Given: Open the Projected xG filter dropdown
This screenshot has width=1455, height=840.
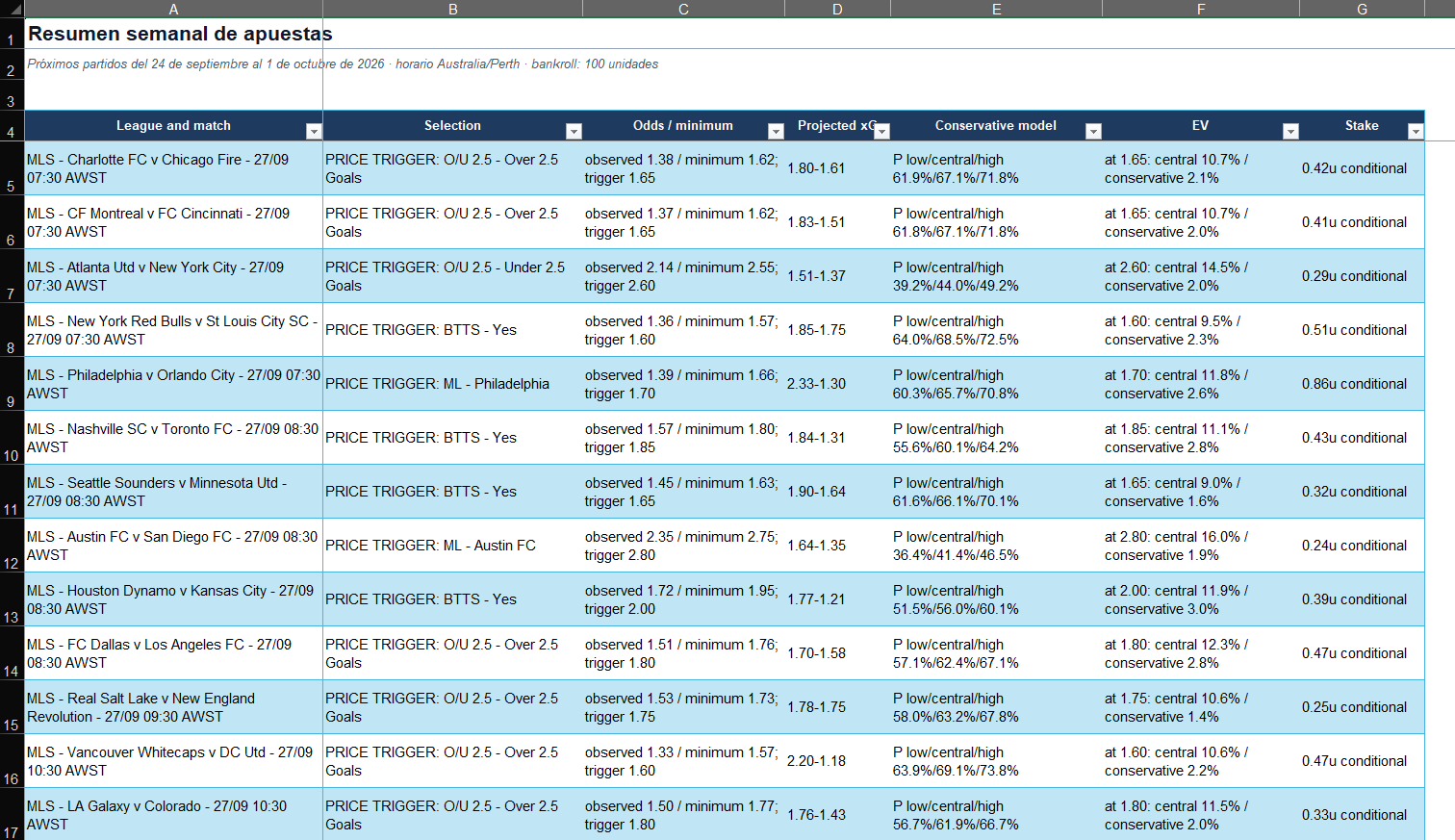Looking at the screenshot, I should [x=881, y=132].
